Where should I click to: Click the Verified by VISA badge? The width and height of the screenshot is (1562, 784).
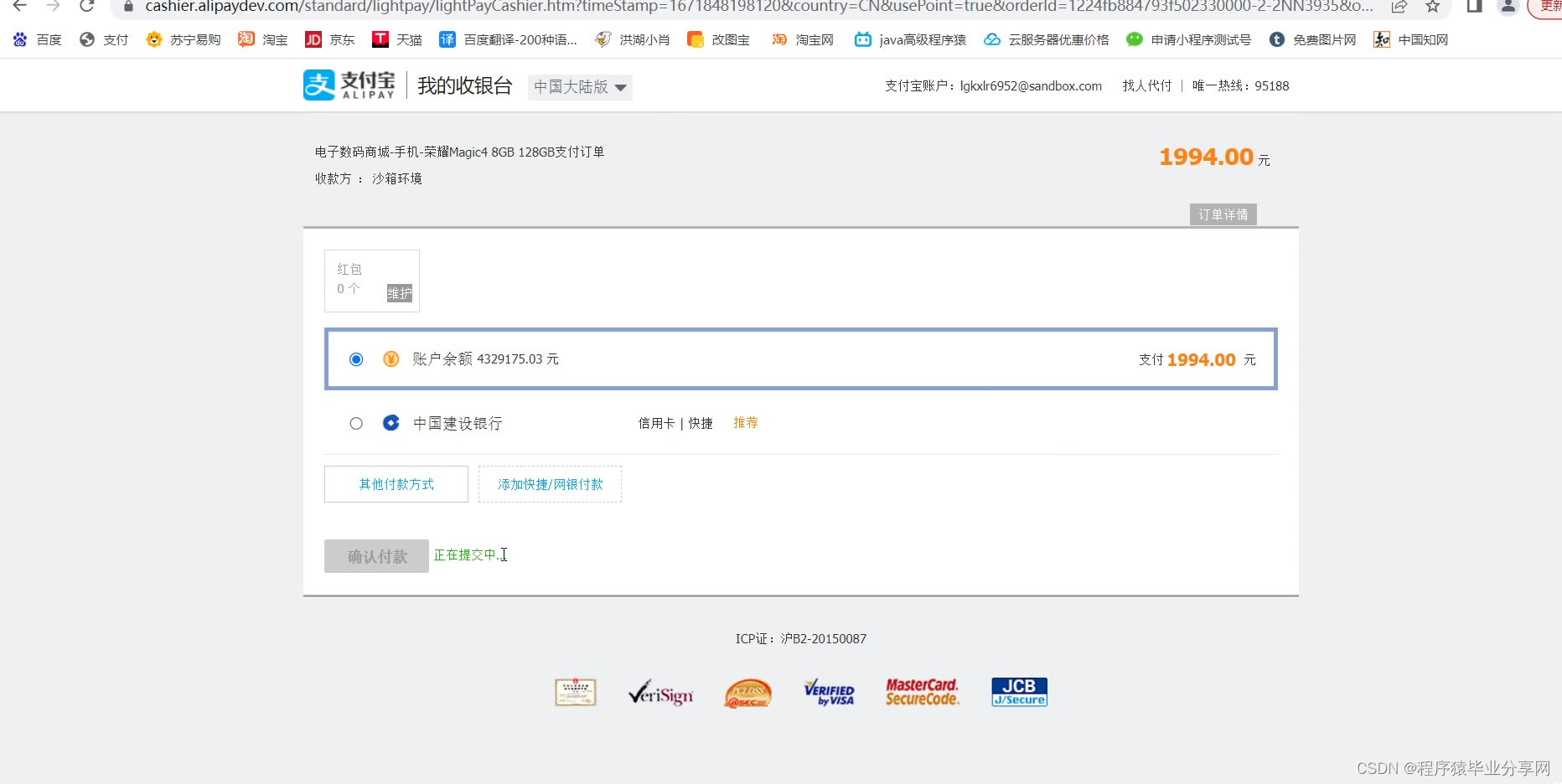pyautogui.click(x=829, y=693)
